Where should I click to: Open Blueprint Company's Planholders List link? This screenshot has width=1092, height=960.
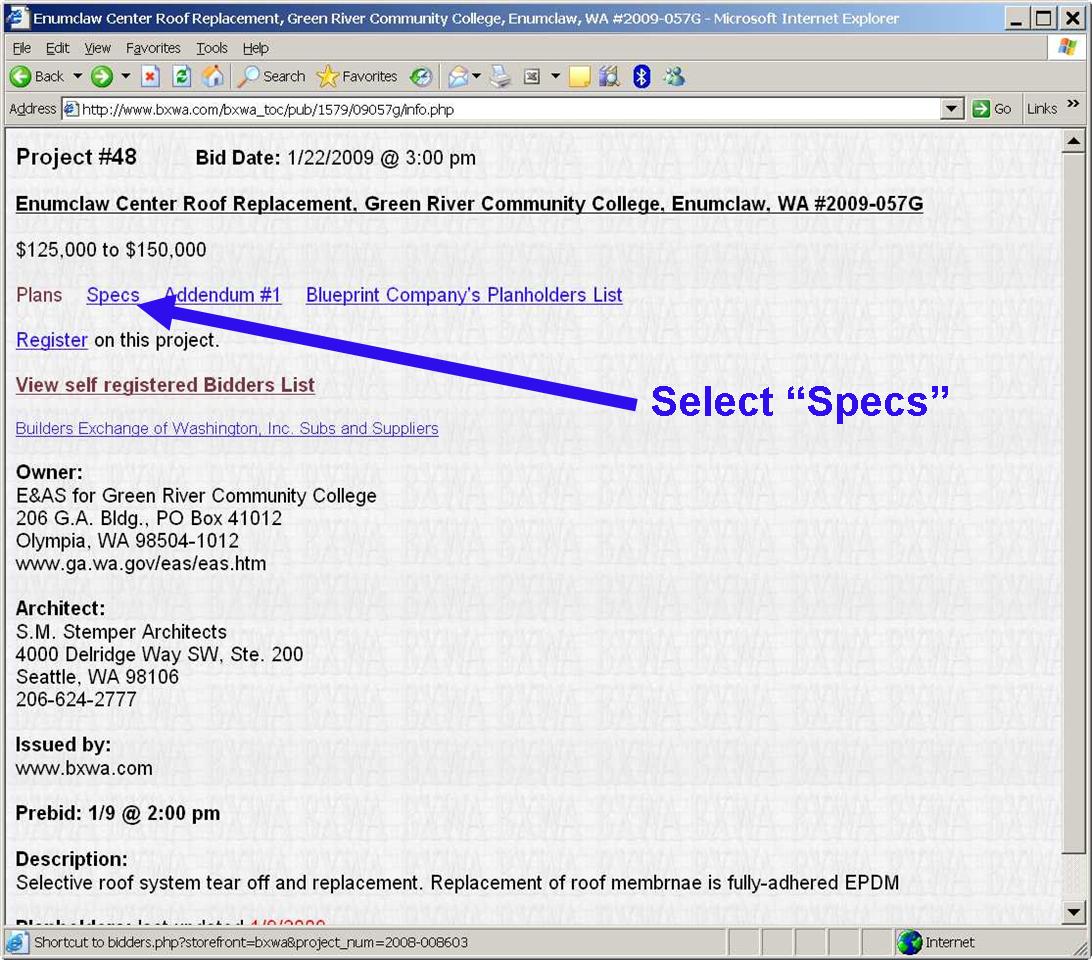tap(464, 295)
